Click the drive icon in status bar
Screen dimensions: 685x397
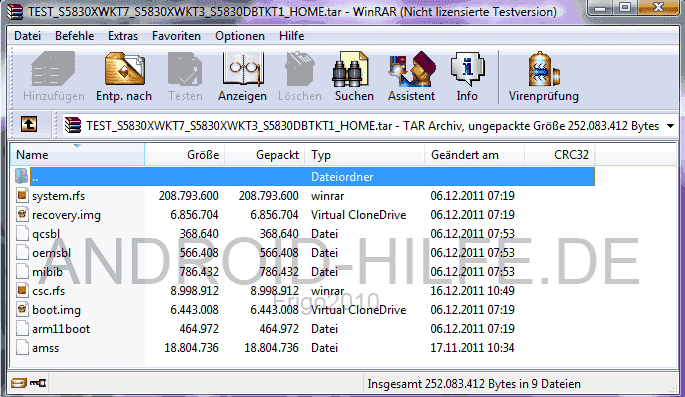coord(18,383)
